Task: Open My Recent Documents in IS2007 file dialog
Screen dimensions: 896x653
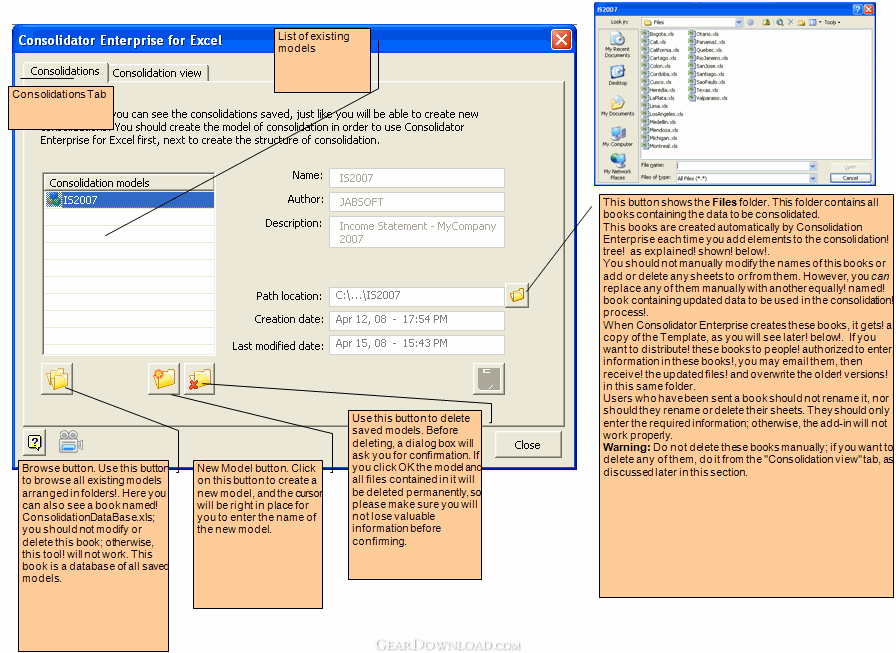Action: point(617,43)
